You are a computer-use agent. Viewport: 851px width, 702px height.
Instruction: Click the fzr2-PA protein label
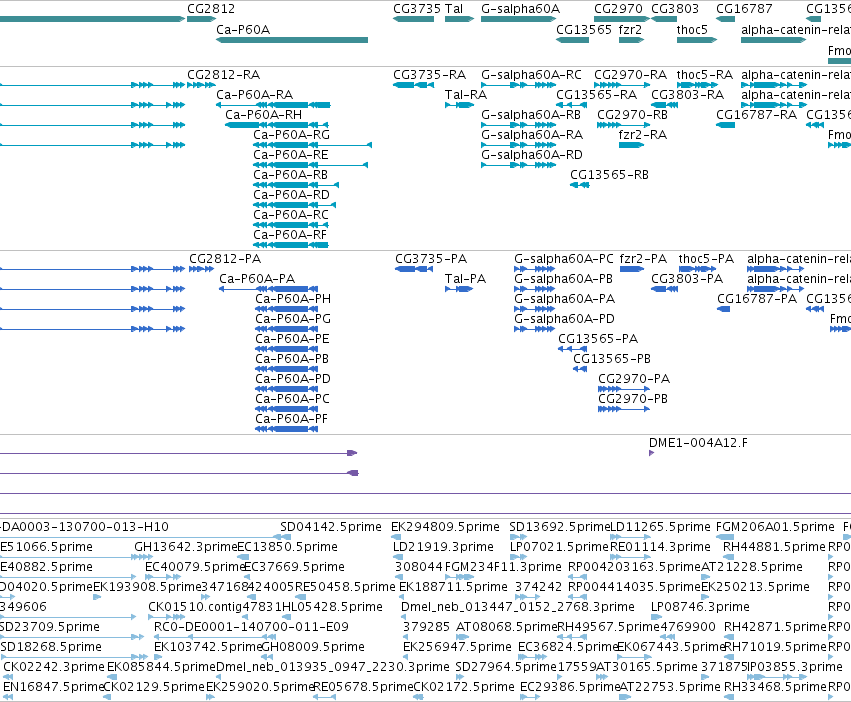pyautogui.click(x=643, y=258)
